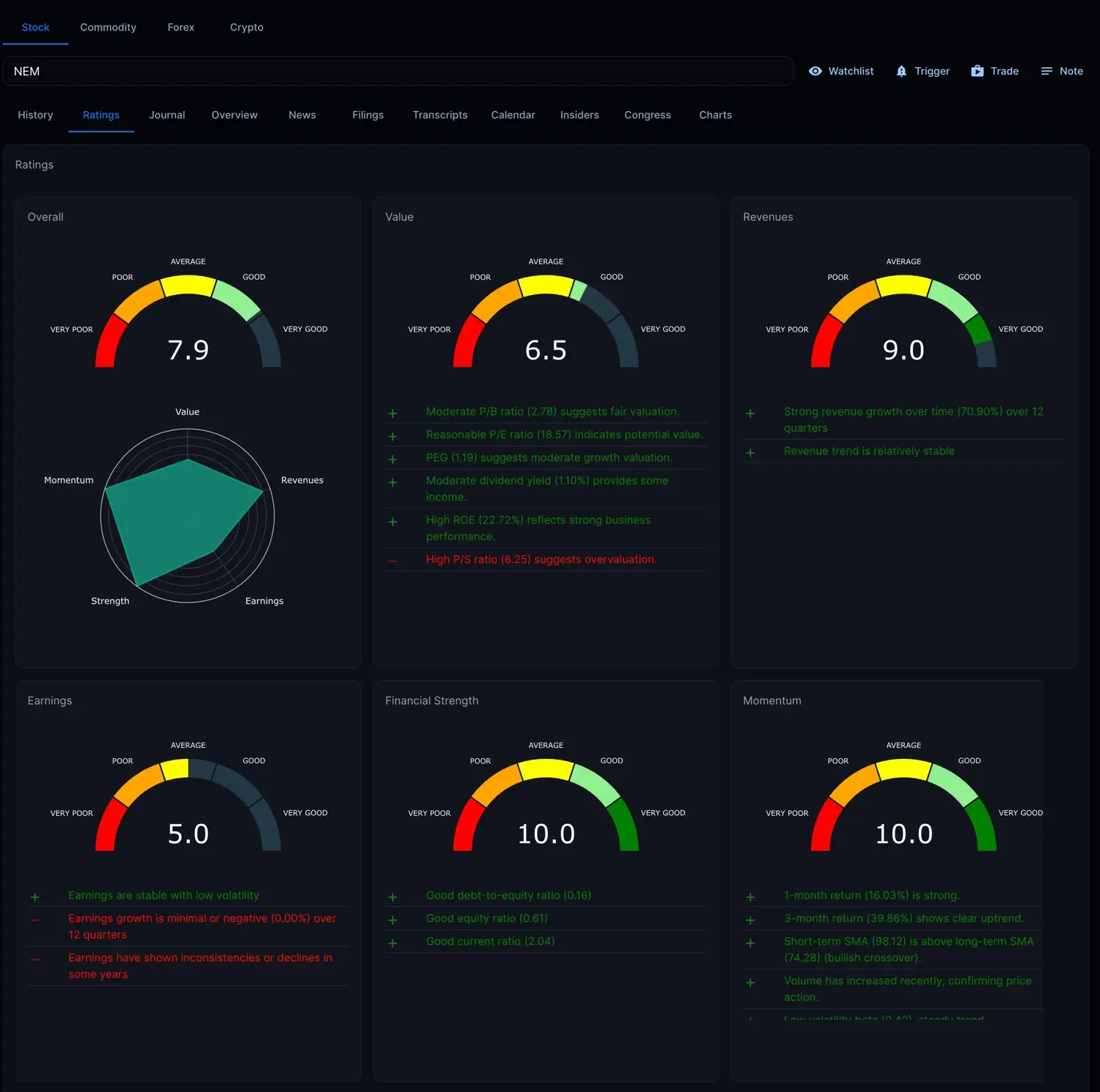Click plus icon beside Strong revenue growth
The width and height of the screenshot is (1100, 1092).
(750, 413)
